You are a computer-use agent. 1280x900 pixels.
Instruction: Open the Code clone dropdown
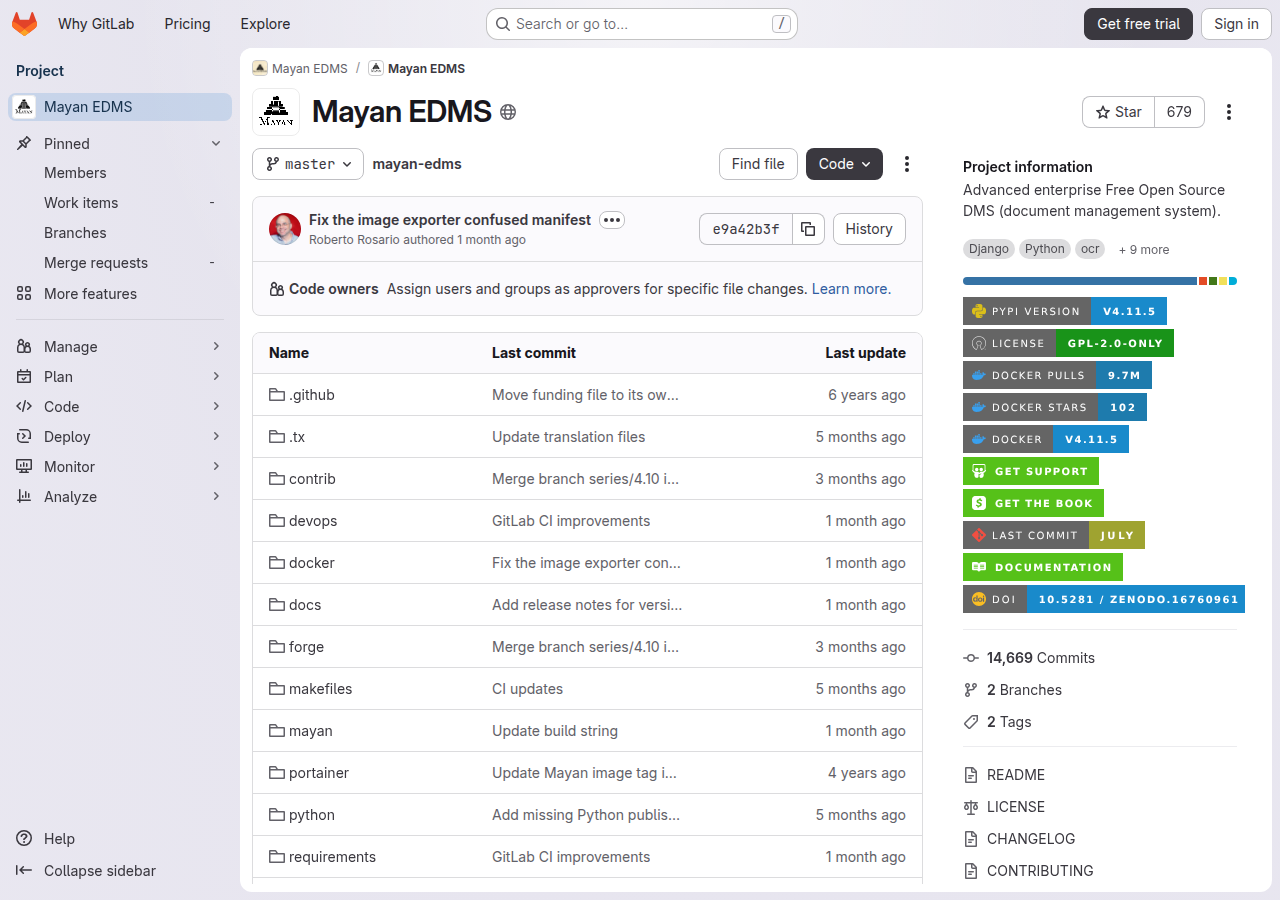click(844, 164)
